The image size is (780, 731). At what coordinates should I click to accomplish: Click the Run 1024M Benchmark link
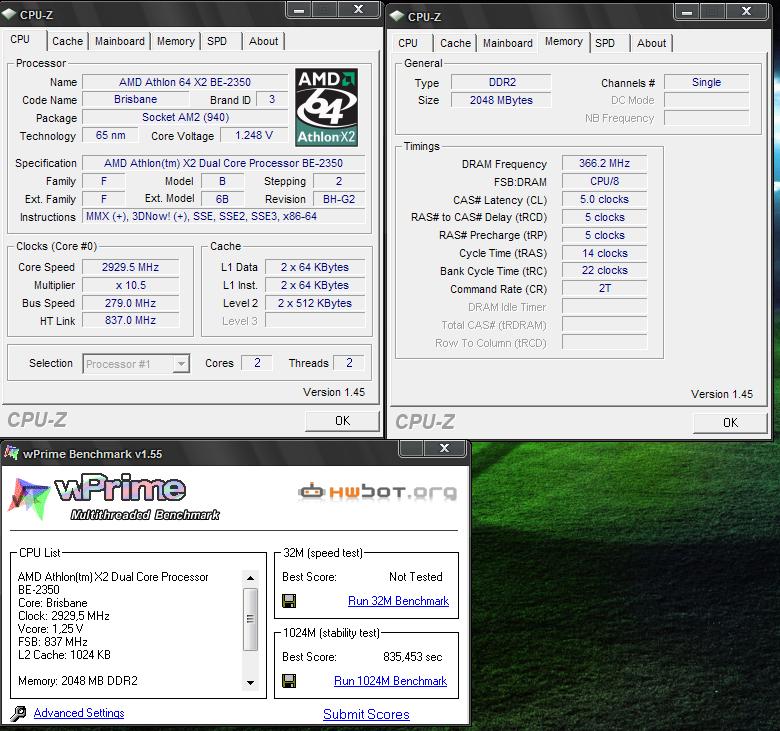390,681
